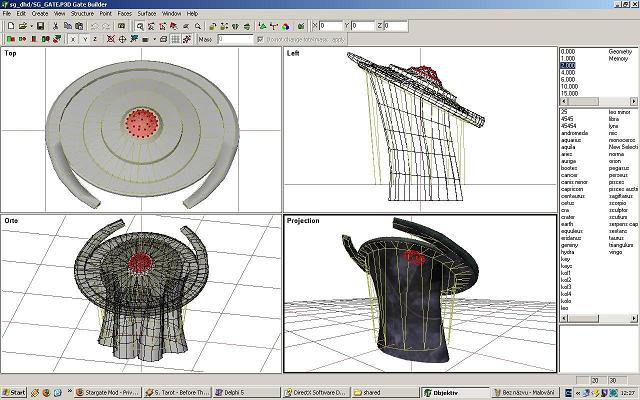
Task: Open the small dropdown arrow beside rectangle icon
Action: coord(154,39)
